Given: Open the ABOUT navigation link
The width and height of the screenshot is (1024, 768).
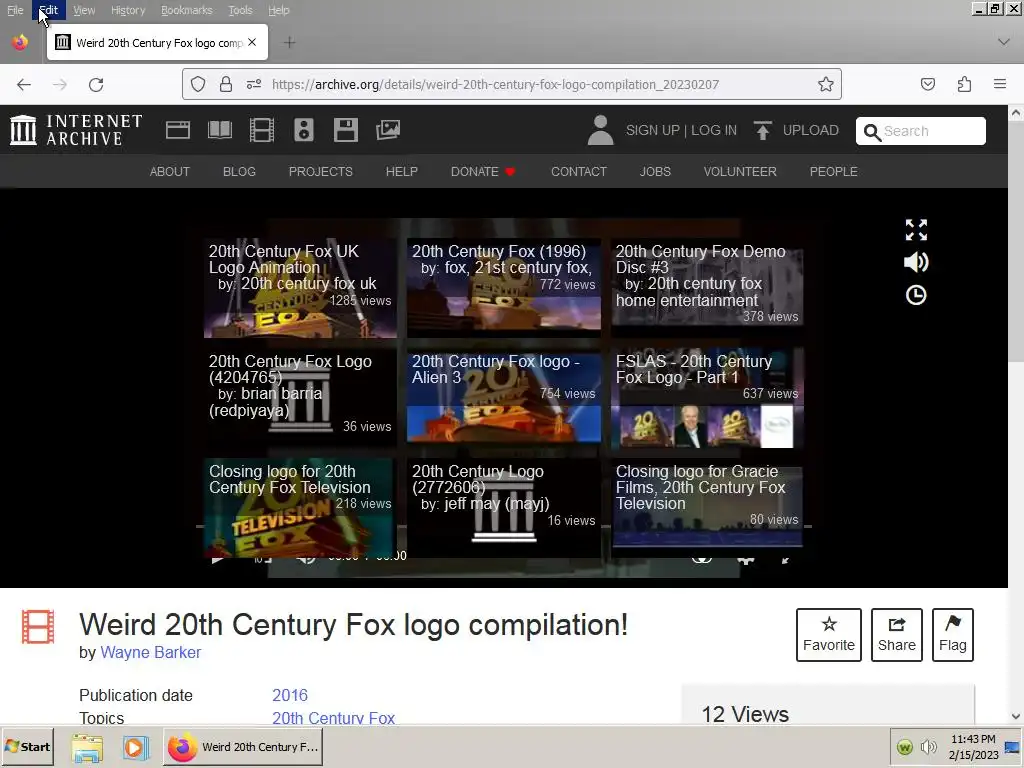Looking at the screenshot, I should (x=170, y=171).
